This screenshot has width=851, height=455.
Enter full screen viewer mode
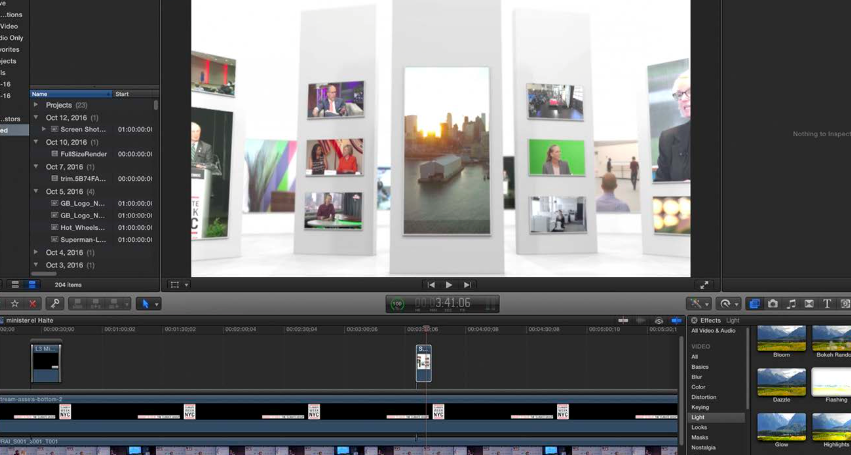704,285
